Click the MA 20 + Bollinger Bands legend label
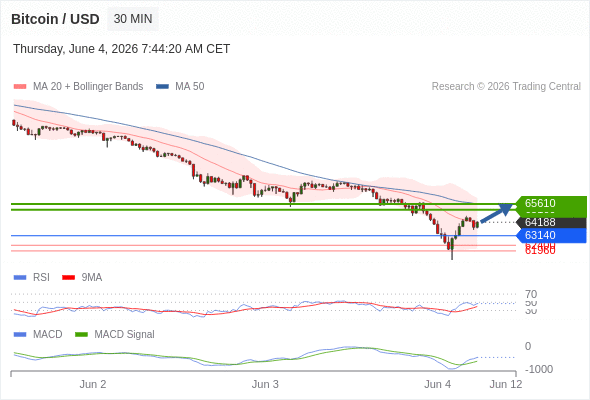The width and height of the screenshot is (590, 400). coord(88,87)
